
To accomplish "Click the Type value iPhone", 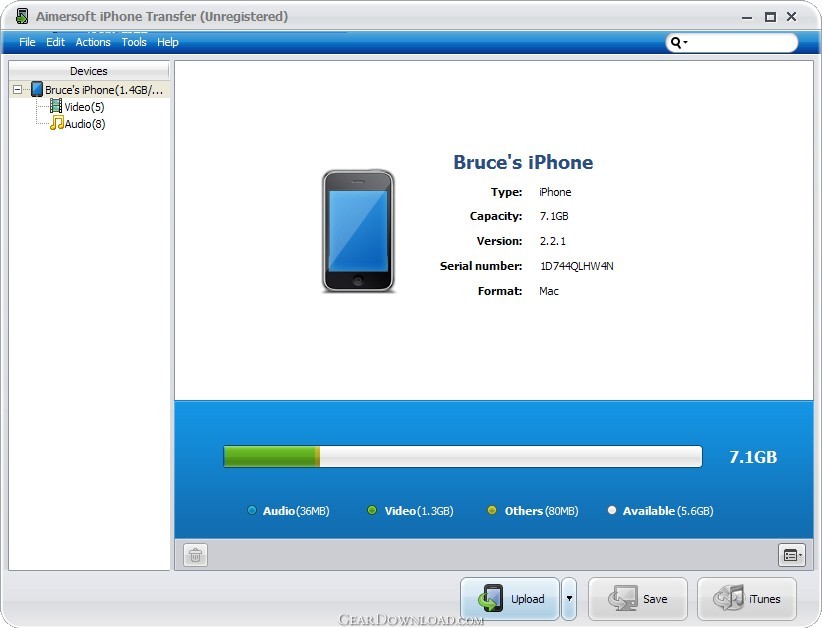I will tap(555, 192).
